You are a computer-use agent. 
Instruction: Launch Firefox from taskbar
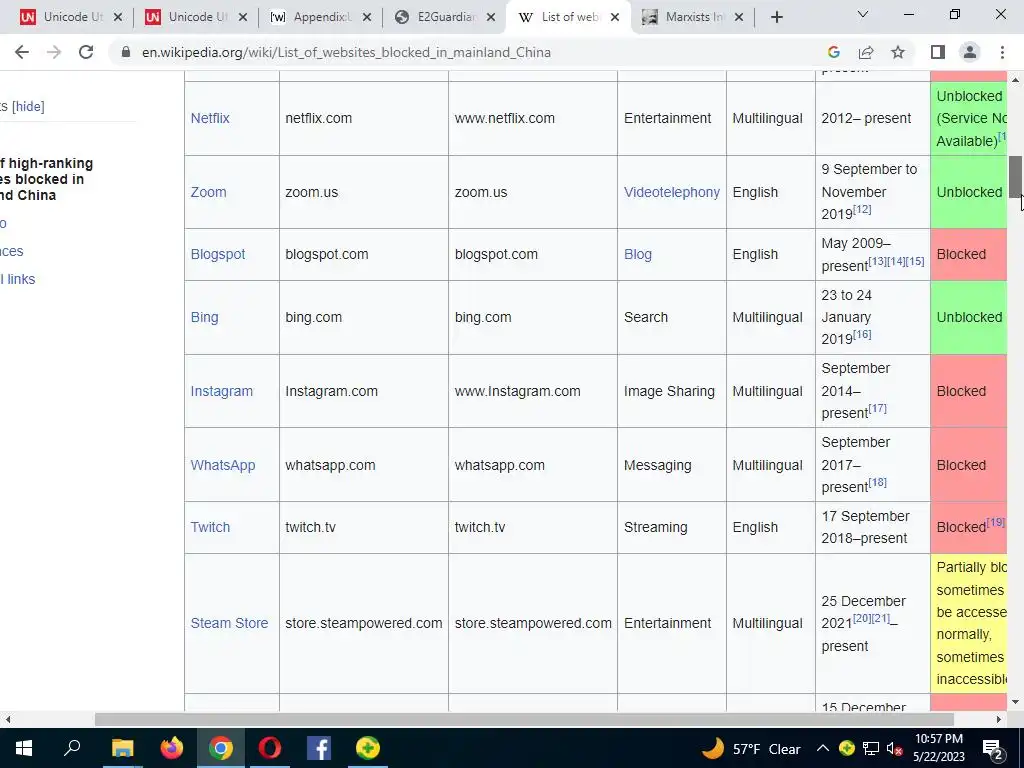point(172,748)
